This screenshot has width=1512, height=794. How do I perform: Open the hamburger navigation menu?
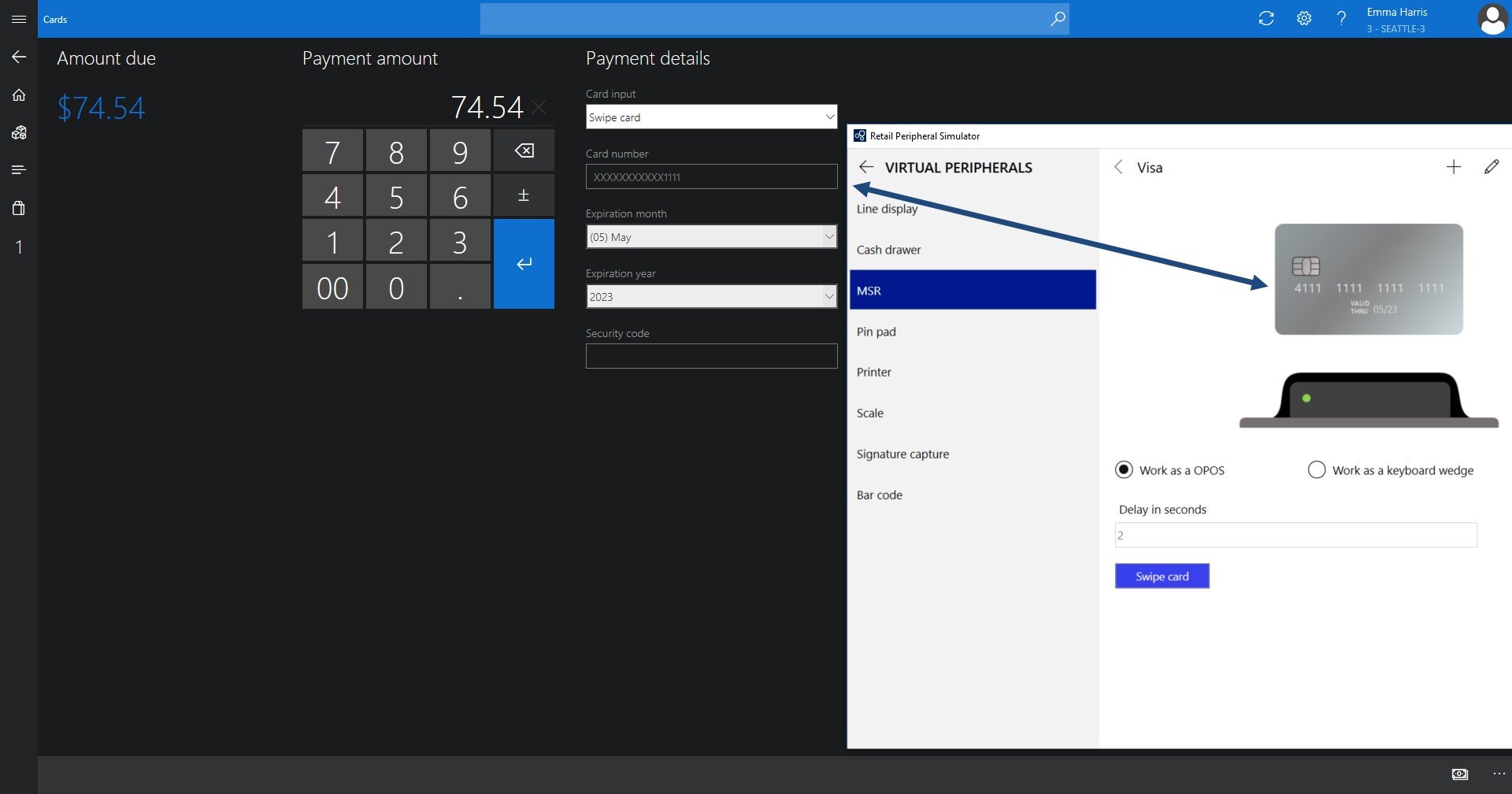[x=19, y=19]
